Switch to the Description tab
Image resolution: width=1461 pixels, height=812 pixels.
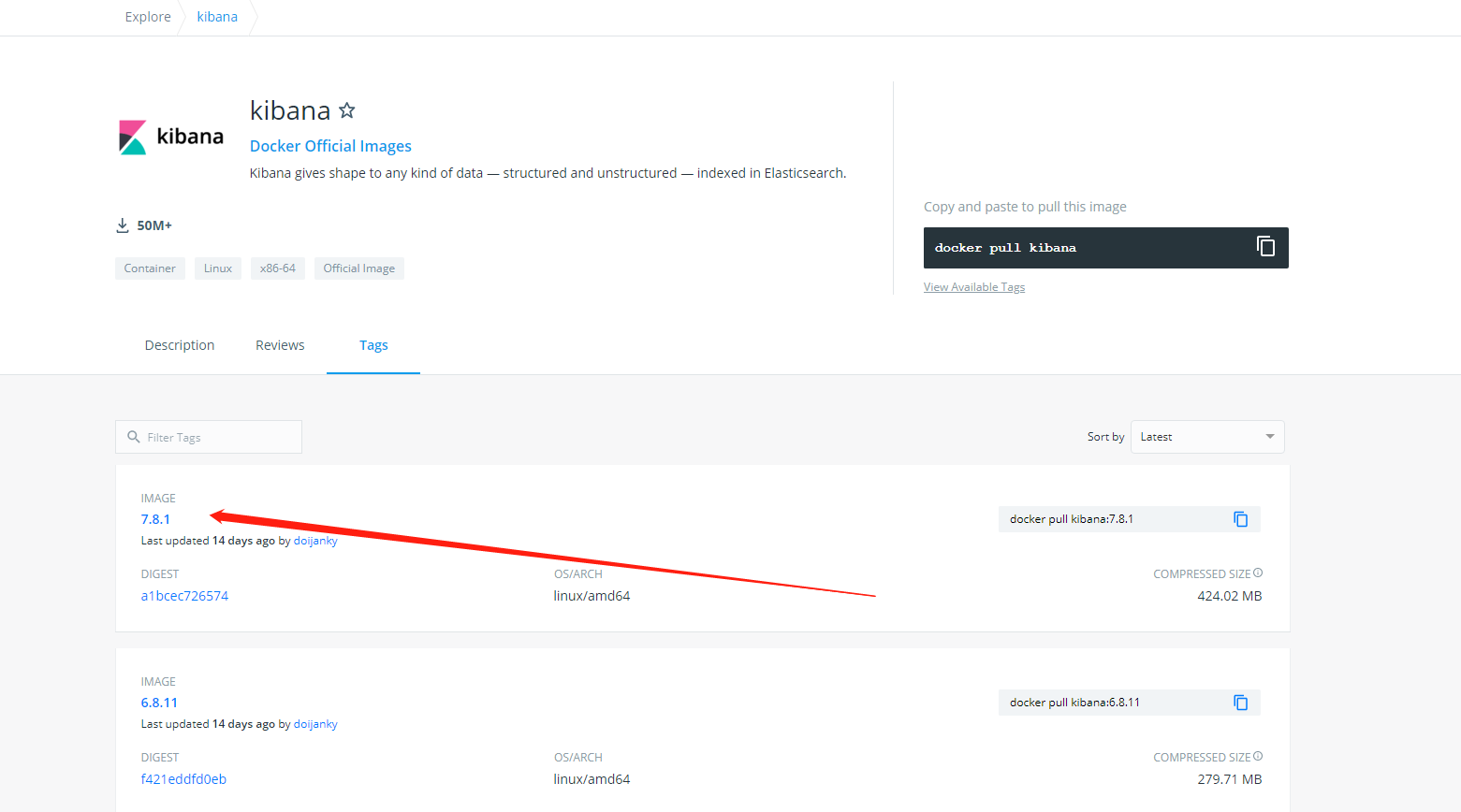coord(180,345)
